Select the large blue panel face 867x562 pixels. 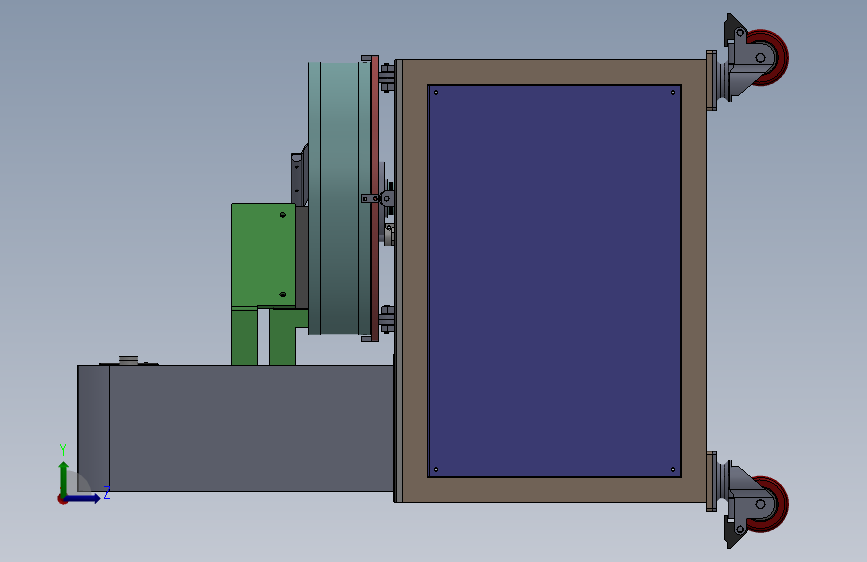[554, 280]
